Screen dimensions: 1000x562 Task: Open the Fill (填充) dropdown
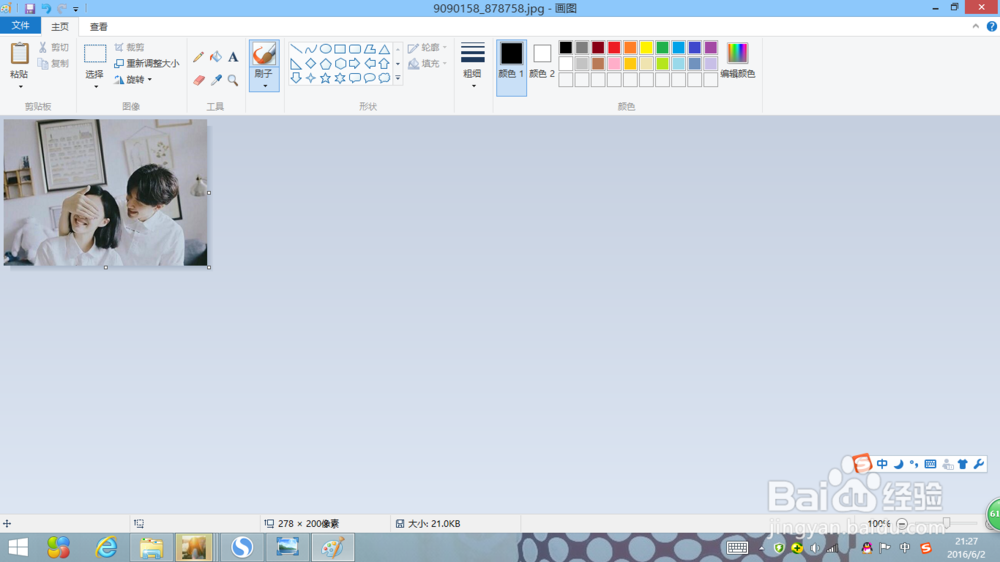(427, 63)
